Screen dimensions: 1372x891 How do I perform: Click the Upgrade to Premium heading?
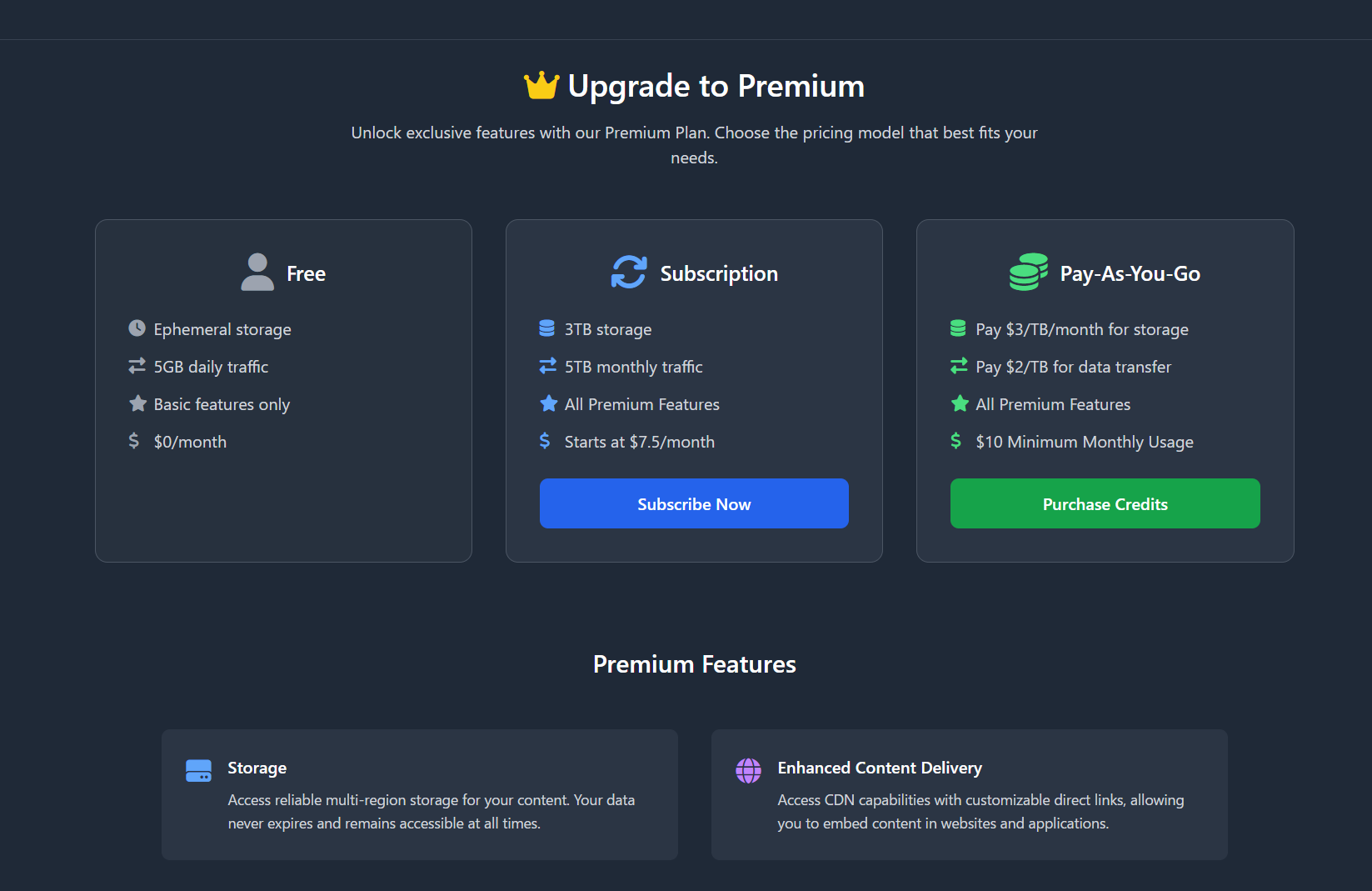716,86
